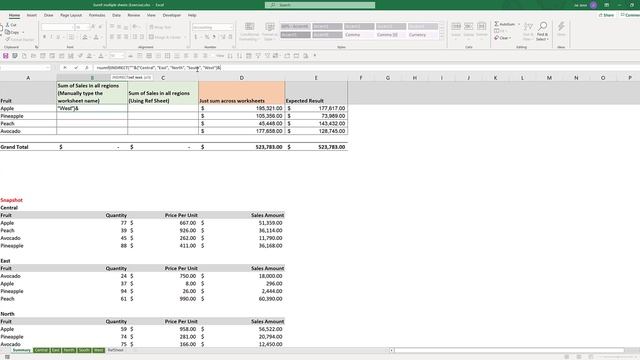This screenshot has width=640, height=360.
Task: Open Find & Select menu
Action: point(542,31)
